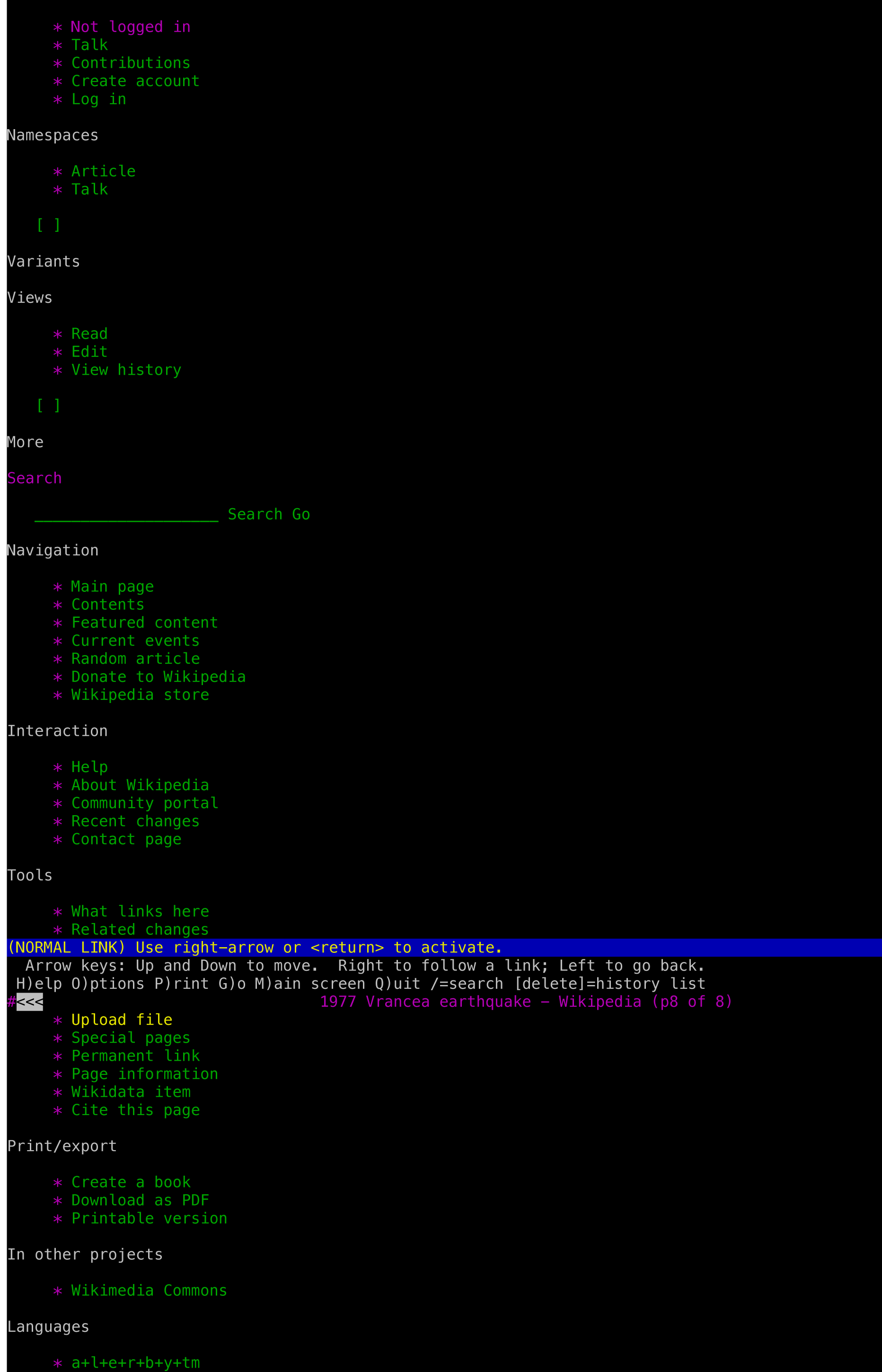Switch to the Edit view
Screen dimensions: 882x1372
[89, 352]
